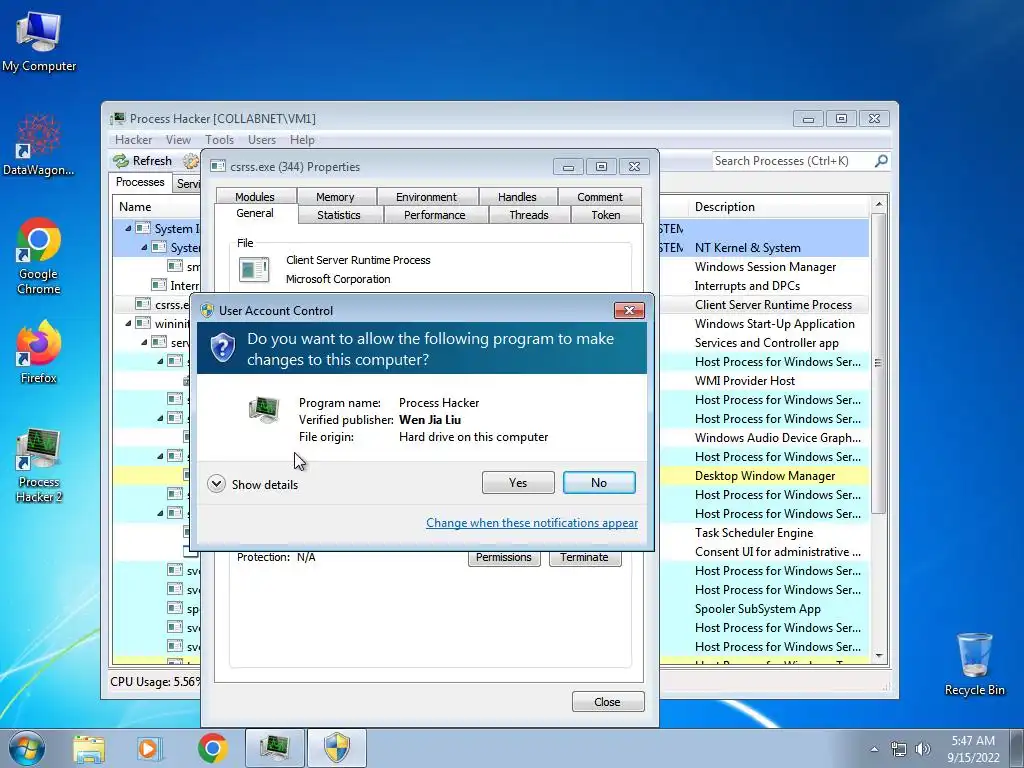The image size is (1024, 768).
Task: Select Windows Audio Device Graph row
Action: [x=765, y=438]
